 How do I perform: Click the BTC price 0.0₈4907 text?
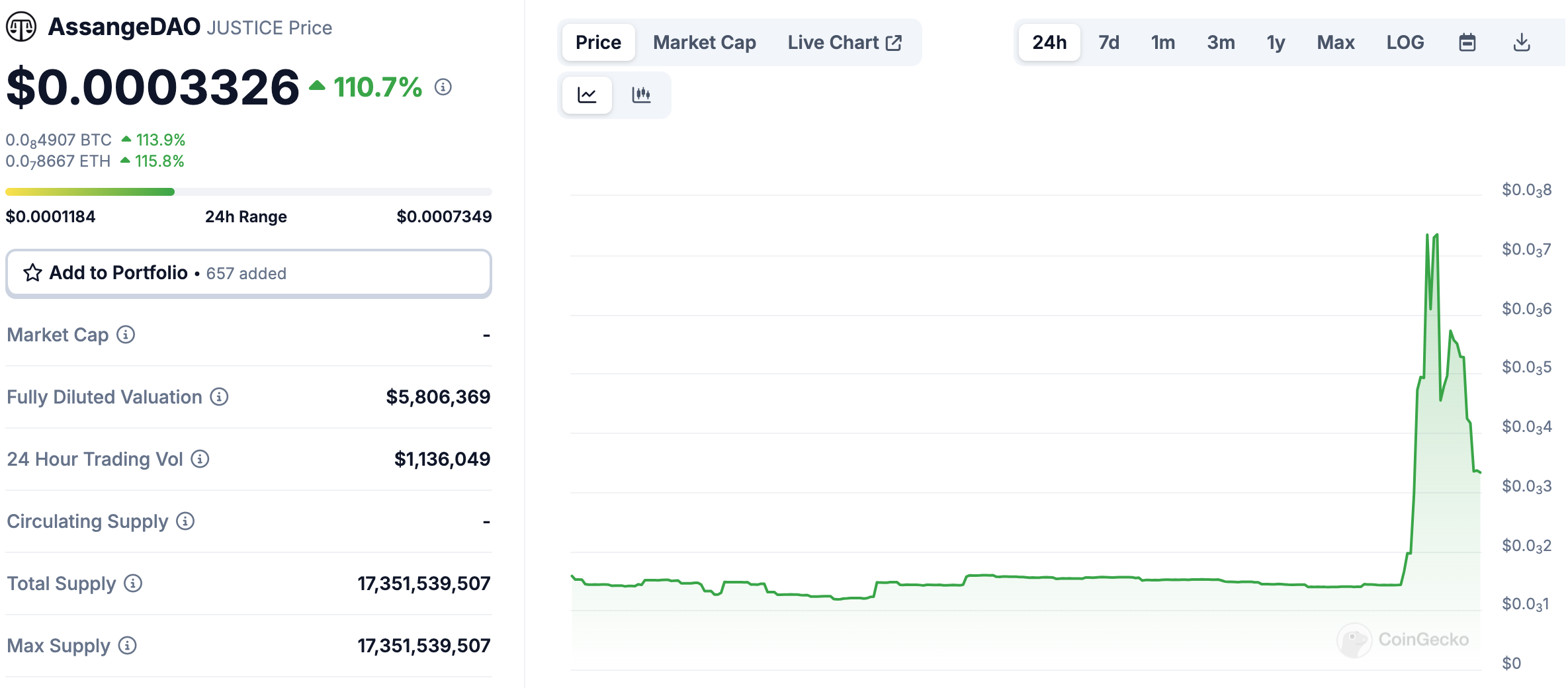point(59,140)
